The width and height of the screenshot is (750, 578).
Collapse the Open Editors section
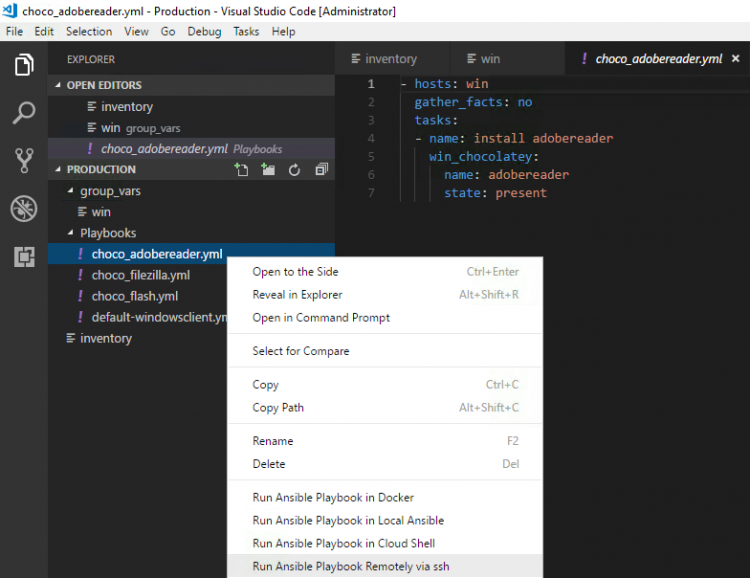58,85
